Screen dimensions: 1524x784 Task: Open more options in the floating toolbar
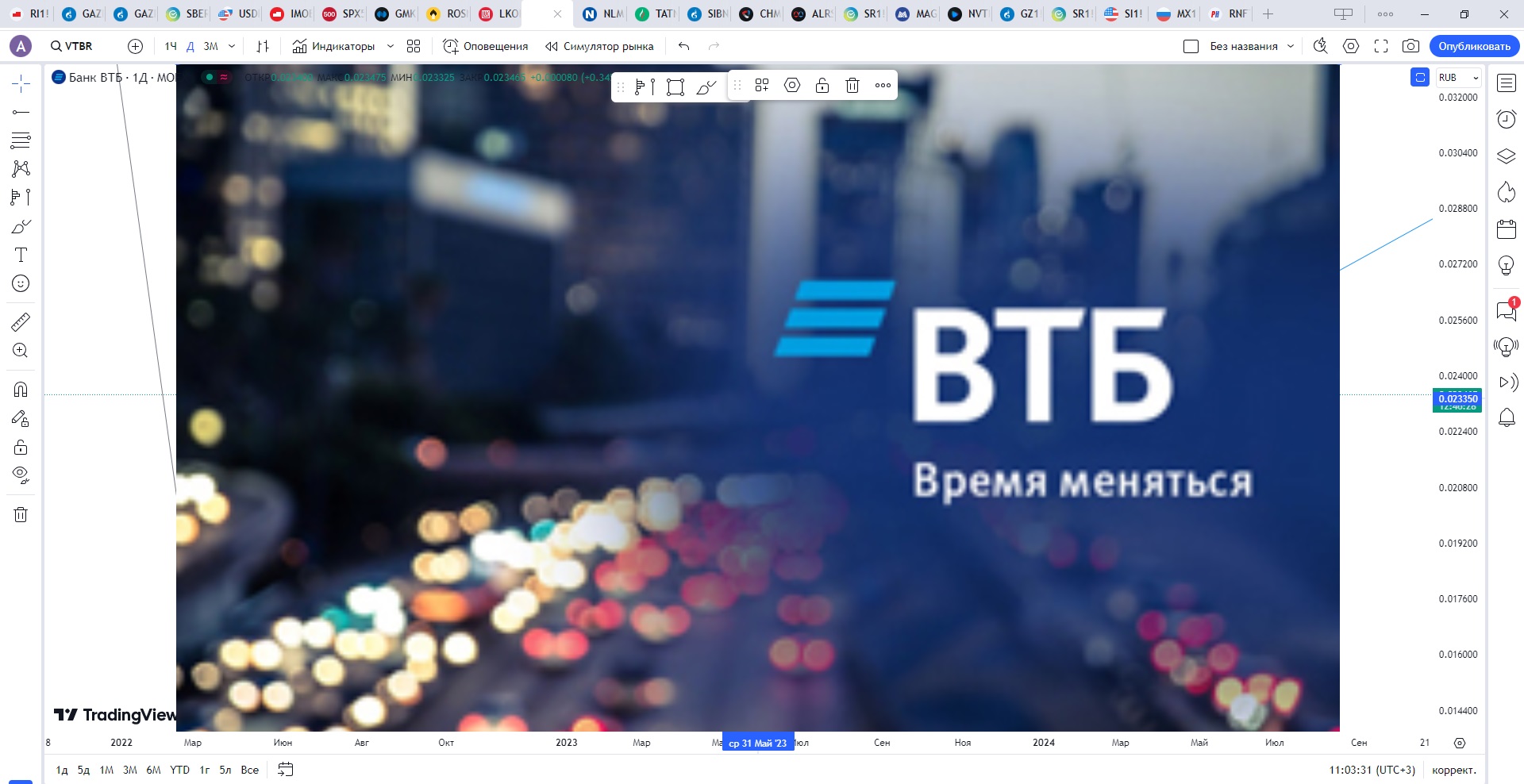[883, 85]
